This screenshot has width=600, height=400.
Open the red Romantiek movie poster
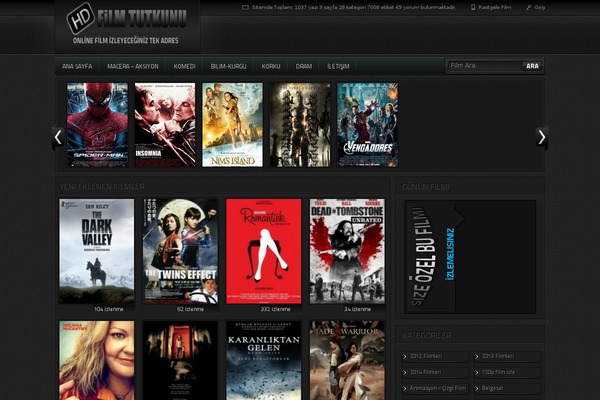click(x=264, y=251)
